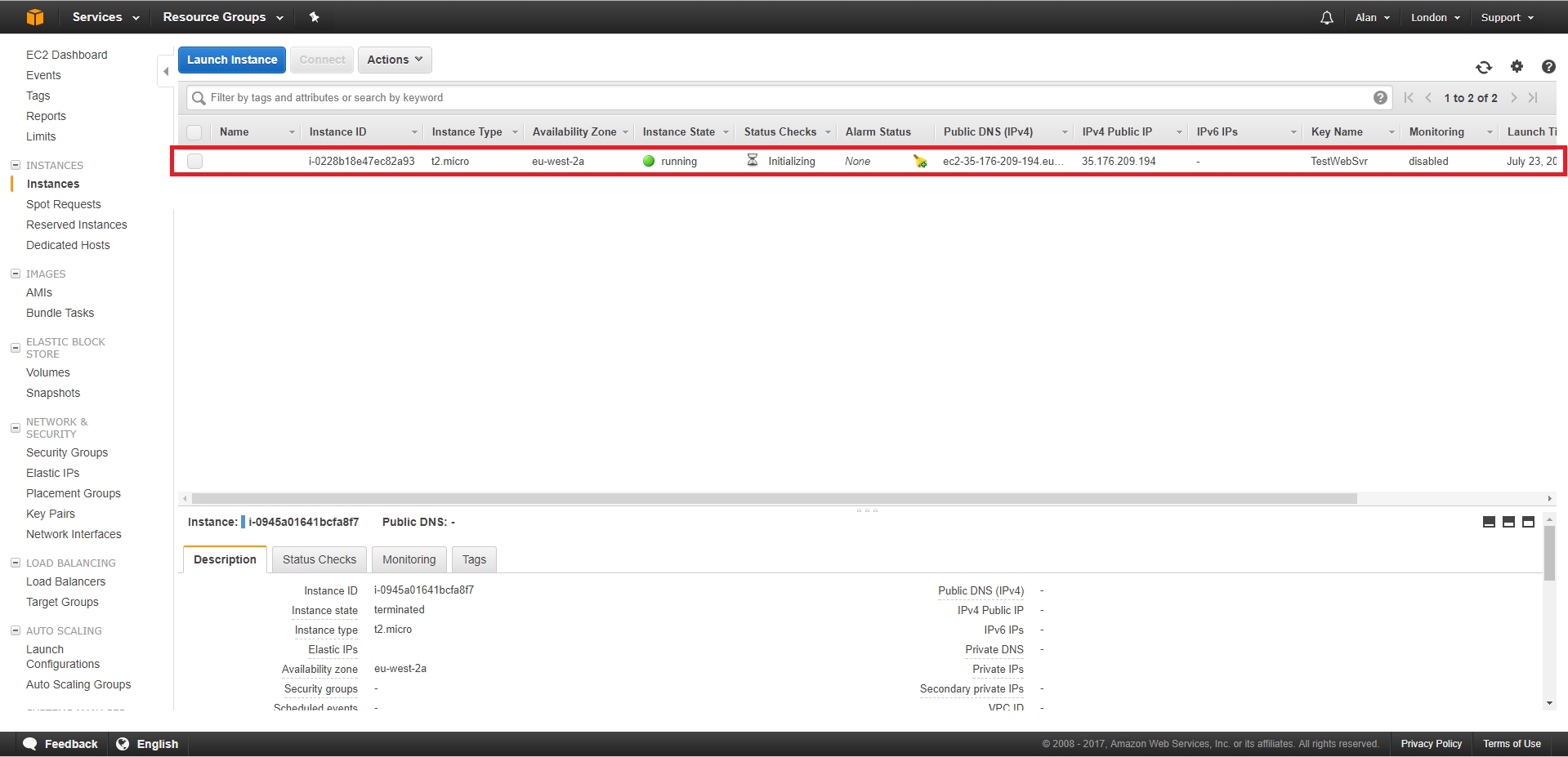Pin shortcuts with the pushpin icon
The image size is (1568, 757).
point(314,17)
